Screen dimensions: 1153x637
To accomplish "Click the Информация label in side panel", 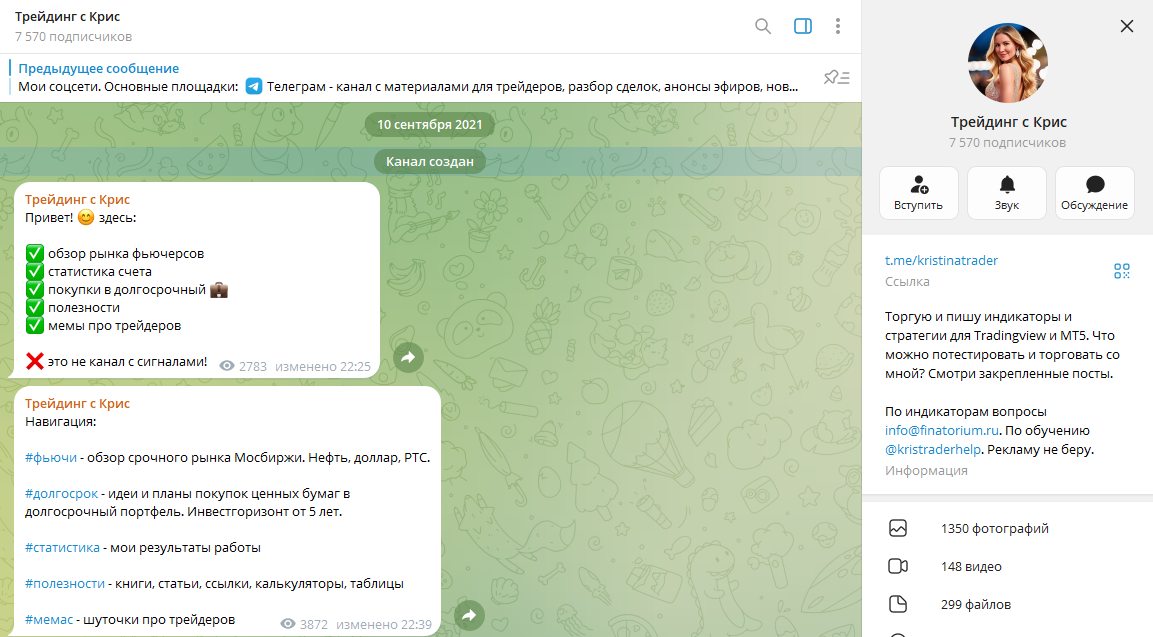I will [x=926, y=471].
